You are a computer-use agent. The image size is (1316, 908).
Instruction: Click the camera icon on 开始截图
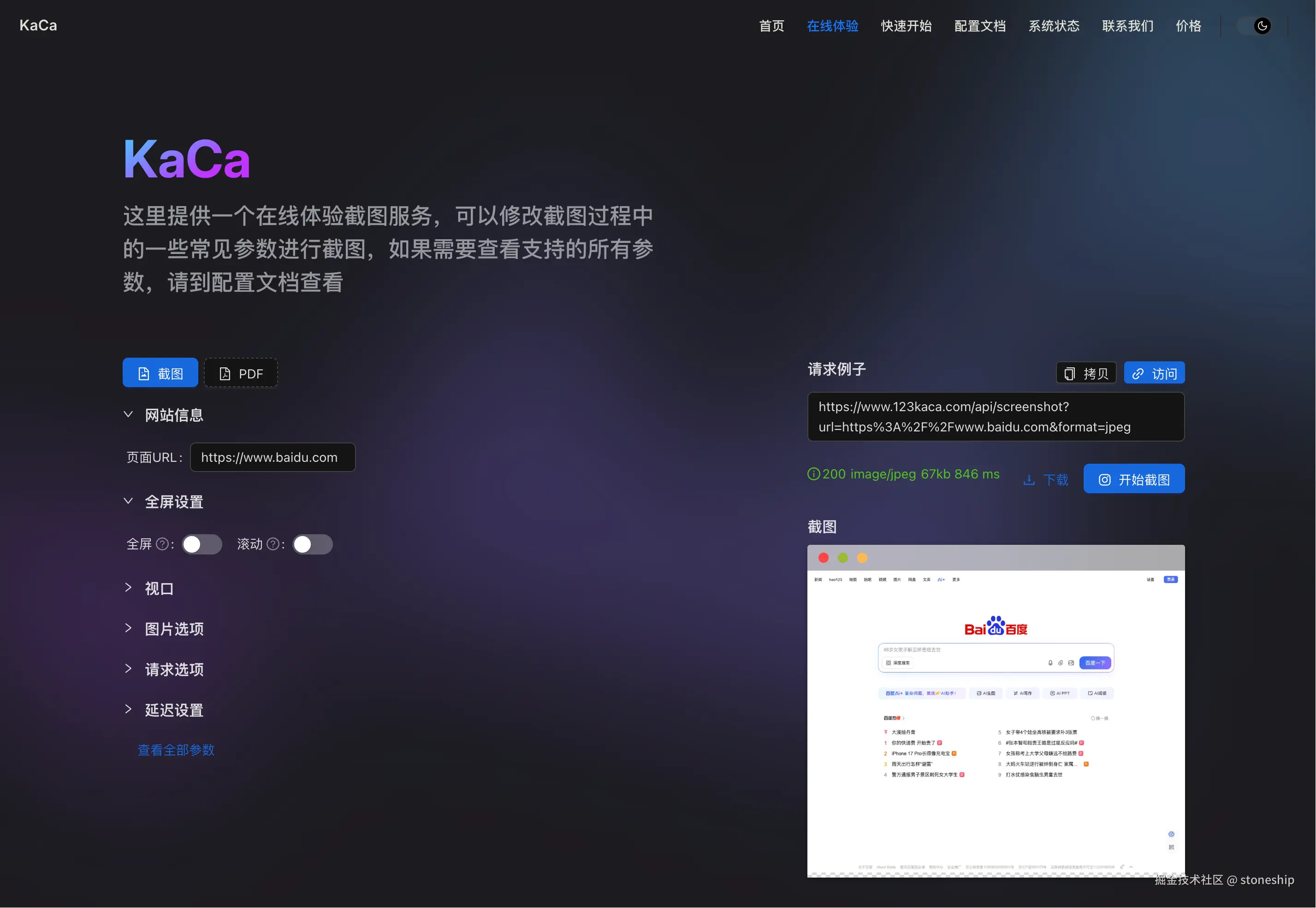(x=1105, y=479)
